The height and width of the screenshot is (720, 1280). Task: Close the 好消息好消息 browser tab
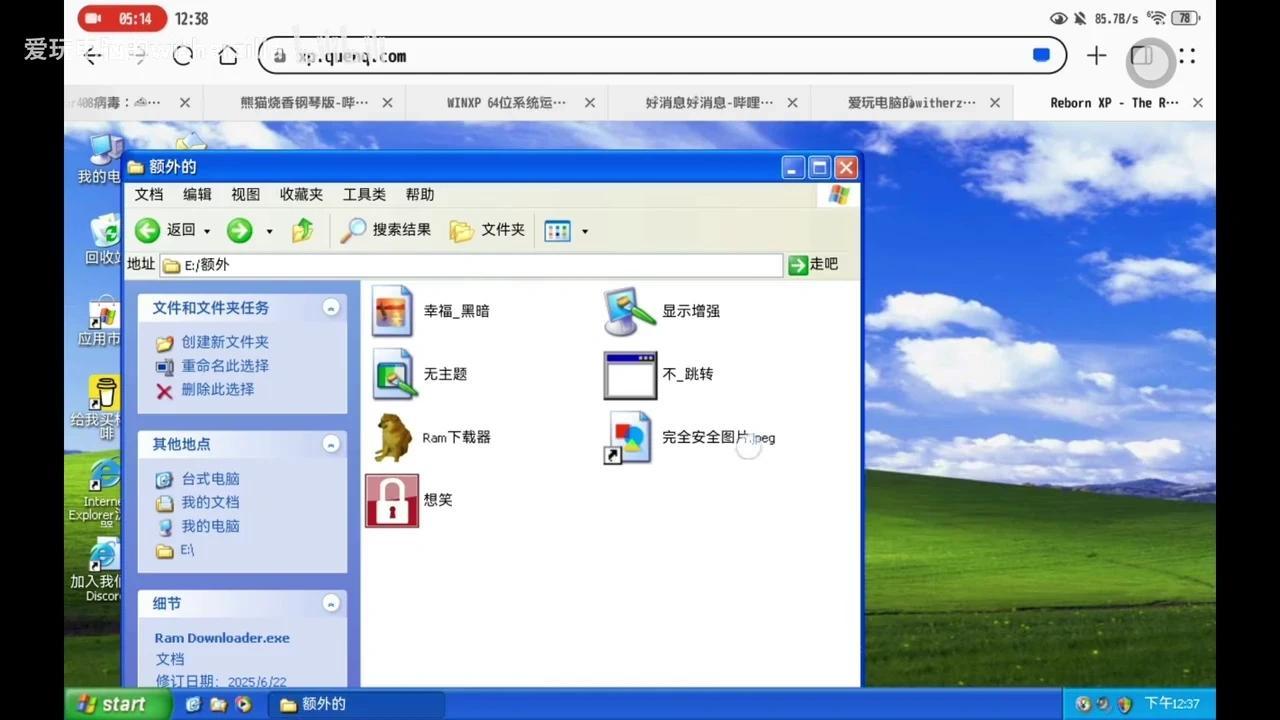click(792, 102)
